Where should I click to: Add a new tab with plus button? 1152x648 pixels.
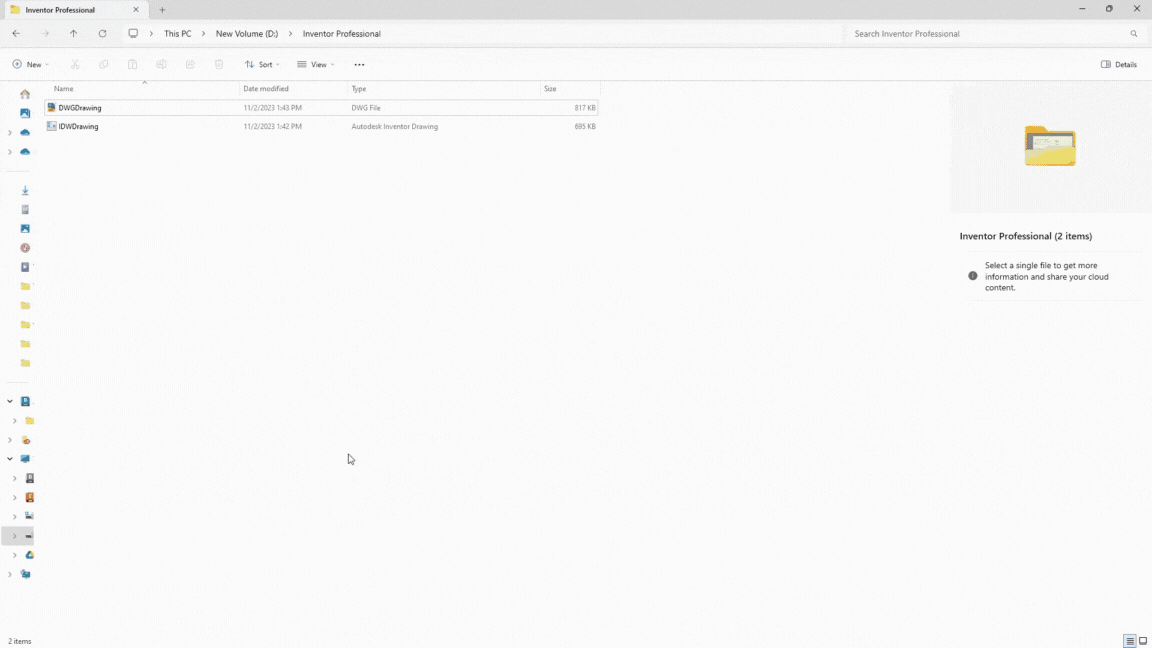point(163,10)
